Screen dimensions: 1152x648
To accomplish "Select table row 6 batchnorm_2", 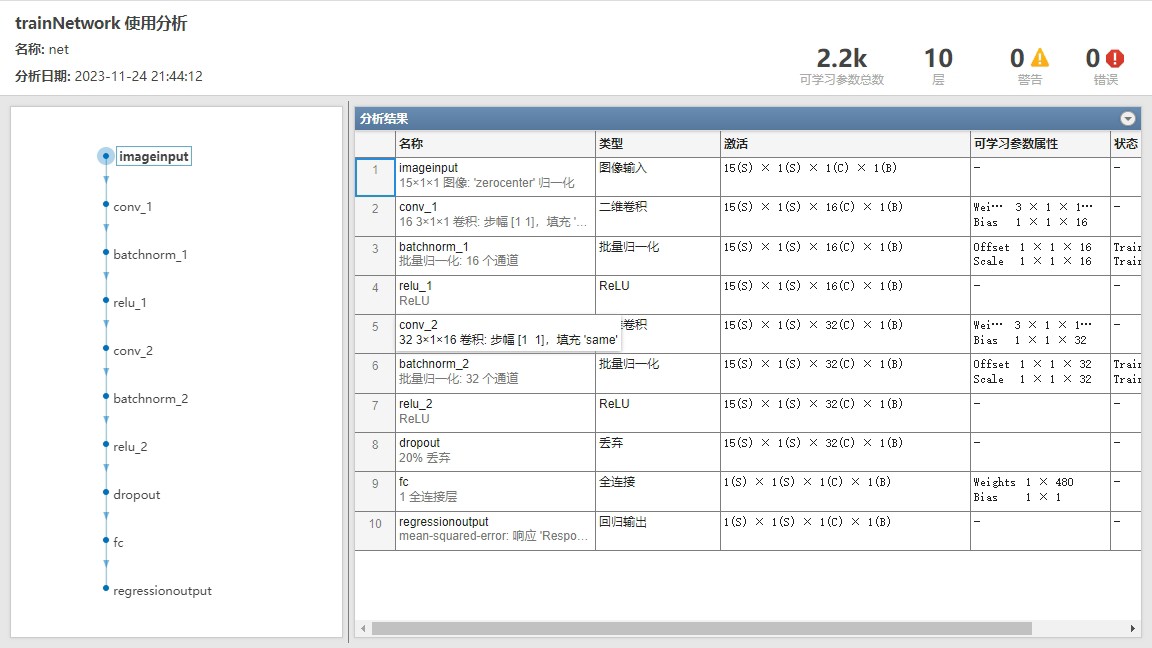I will click(748, 373).
